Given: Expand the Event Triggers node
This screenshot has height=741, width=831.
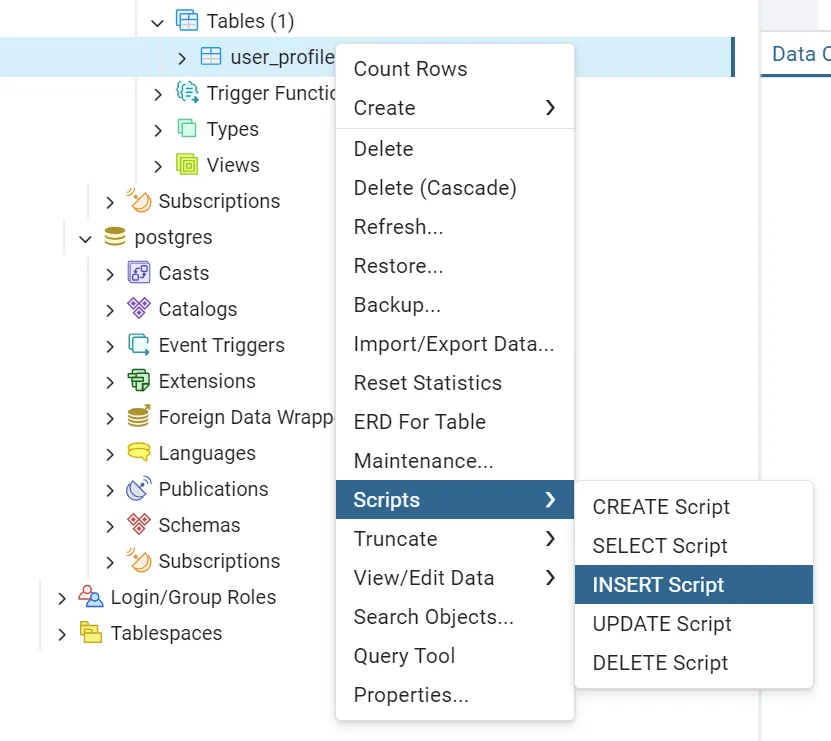Looking at the screenshot, I should 110,346.
